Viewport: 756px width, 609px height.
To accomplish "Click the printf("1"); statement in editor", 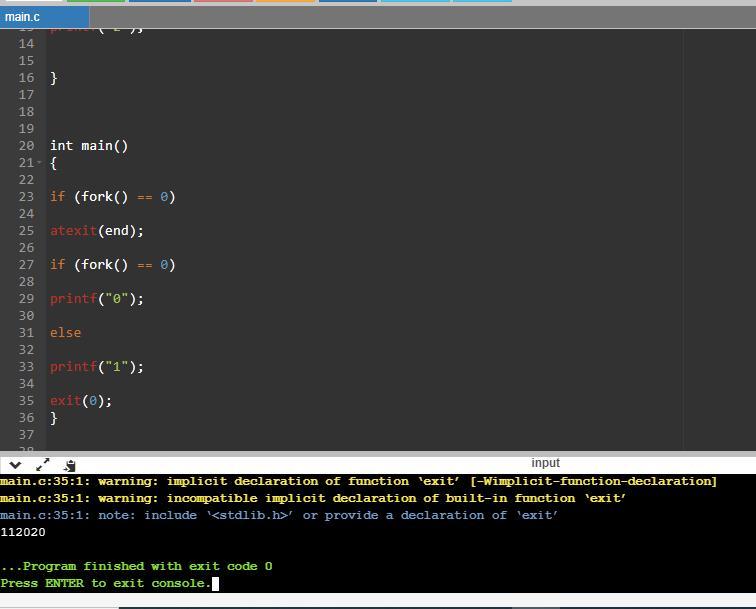I will pyautogui.click(x=97, y=367).
